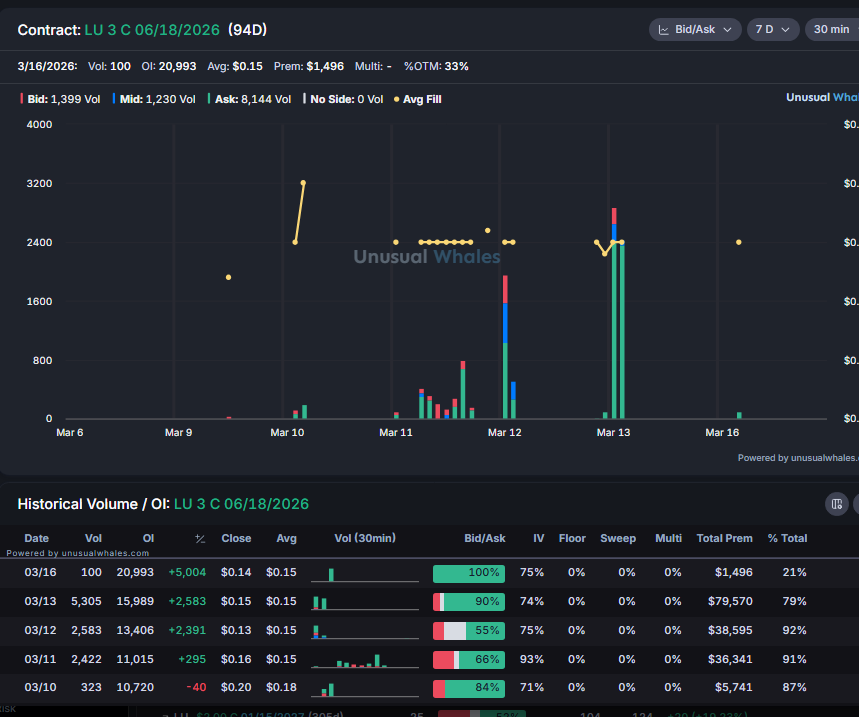This screenshot has width=859, height=717.
Task: Click the % Total column header
Action: coord(787,538)
